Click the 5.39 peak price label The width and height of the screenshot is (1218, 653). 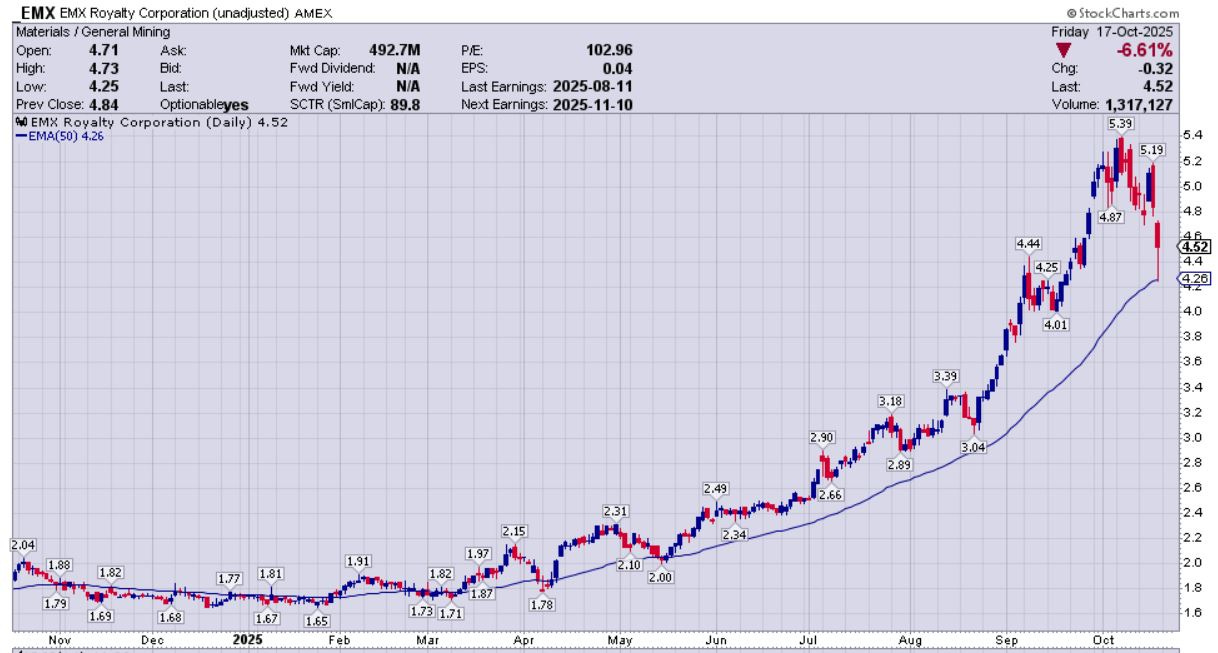coord(1119,123)
